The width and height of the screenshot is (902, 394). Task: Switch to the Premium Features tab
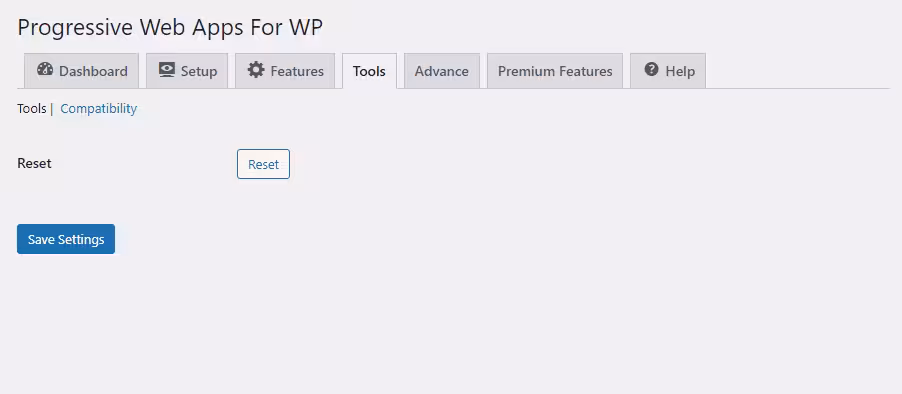[x=555, y=71]
